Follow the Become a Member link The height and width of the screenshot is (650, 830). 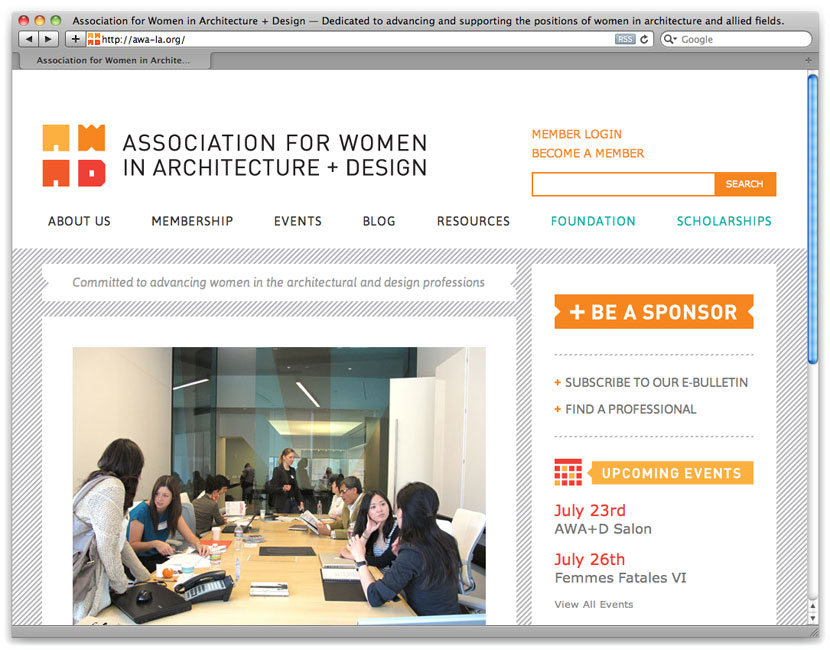(588, 154)
